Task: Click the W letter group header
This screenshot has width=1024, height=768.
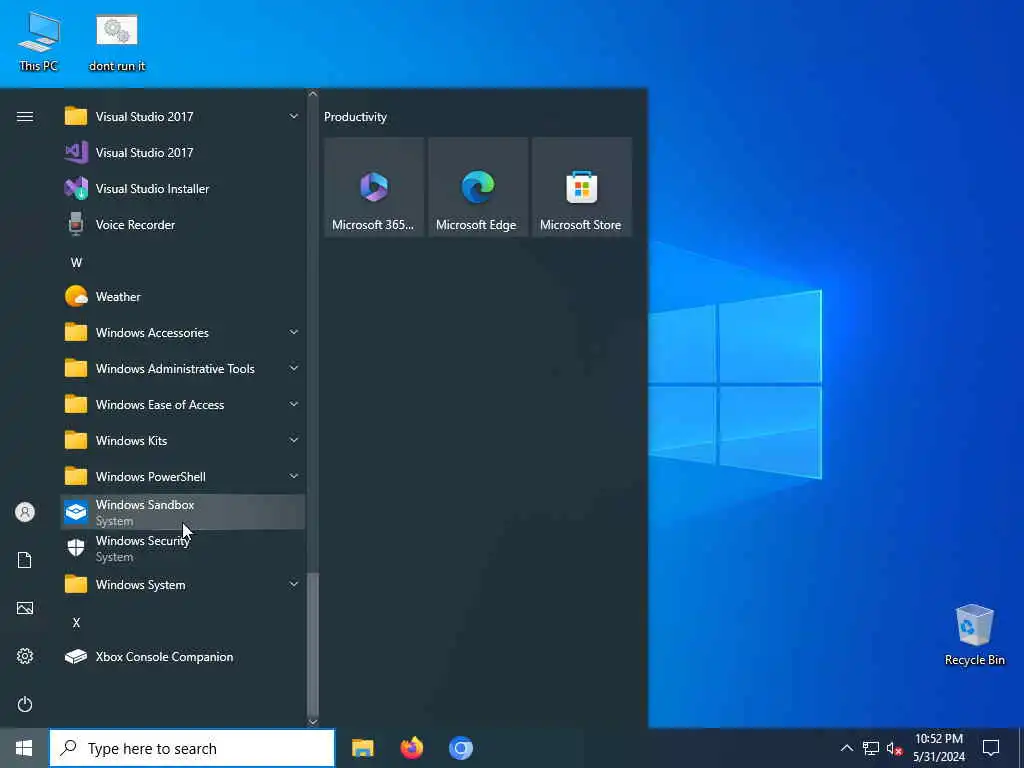Action: [x=76, y=263]
